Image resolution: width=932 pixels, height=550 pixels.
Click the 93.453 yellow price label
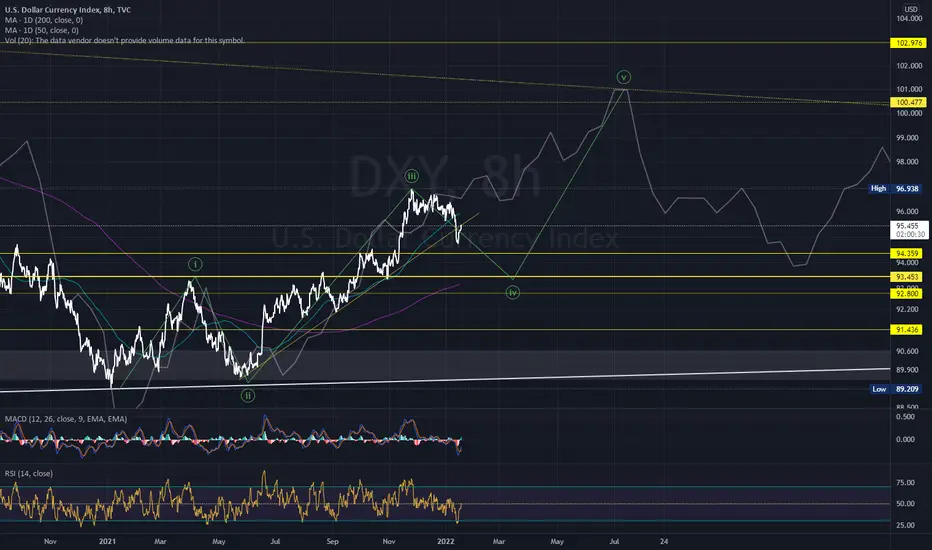907,277
